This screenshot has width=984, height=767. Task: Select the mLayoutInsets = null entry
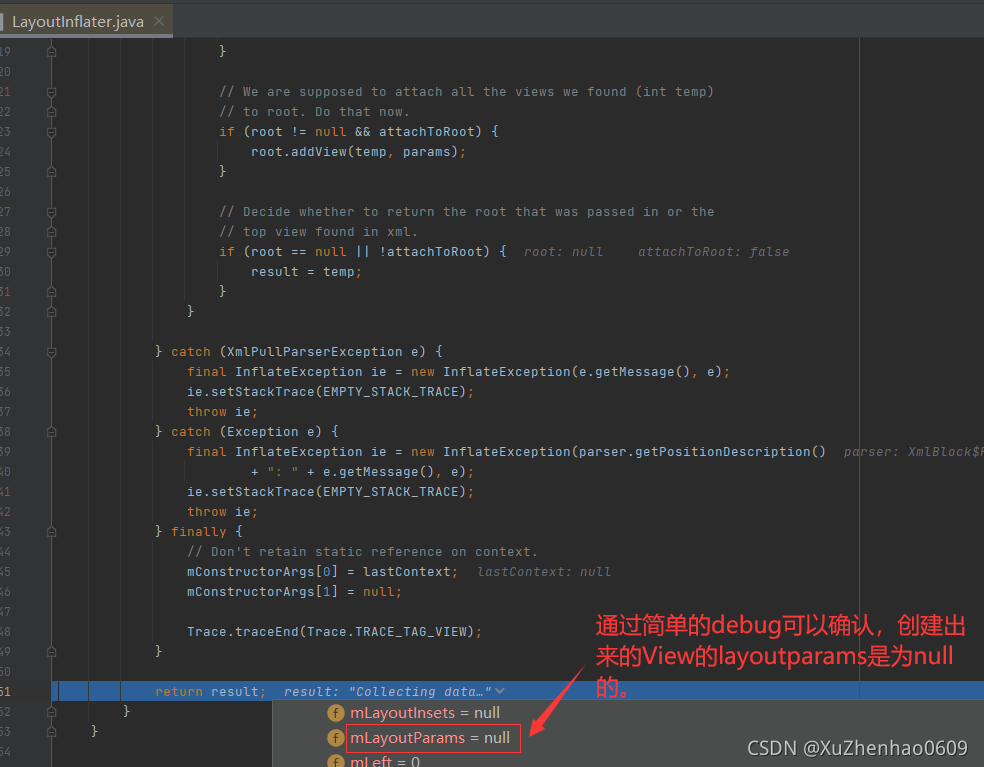pyautogui.click(x=424, y=713)
